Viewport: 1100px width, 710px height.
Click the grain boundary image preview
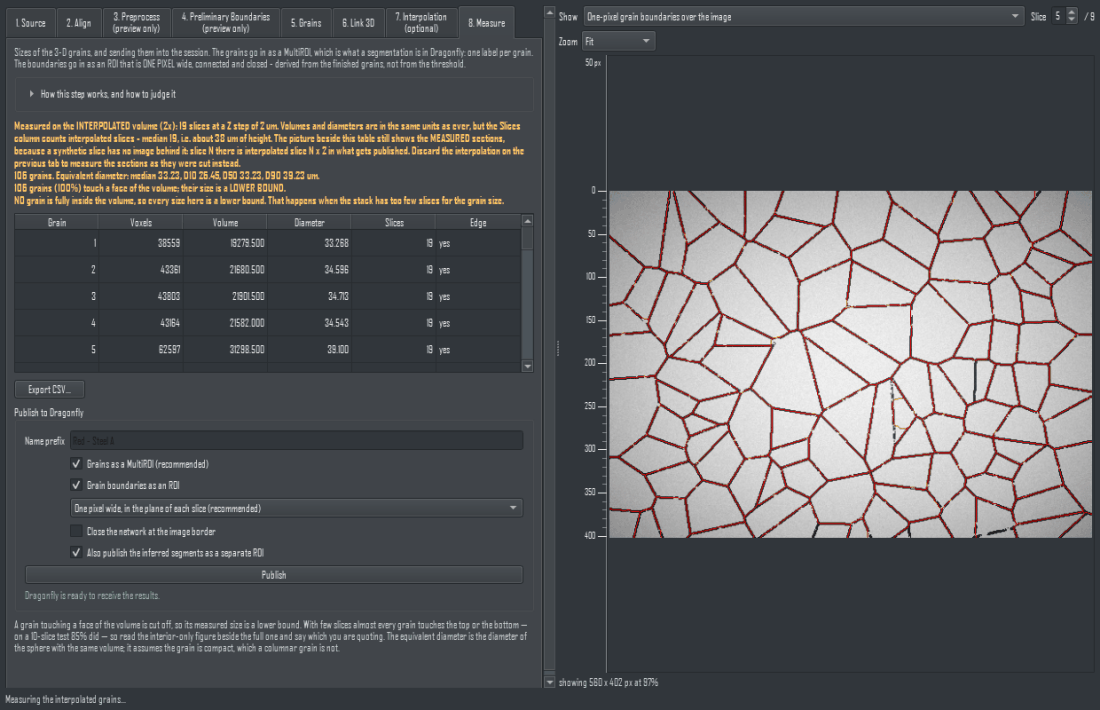(850, 364)
